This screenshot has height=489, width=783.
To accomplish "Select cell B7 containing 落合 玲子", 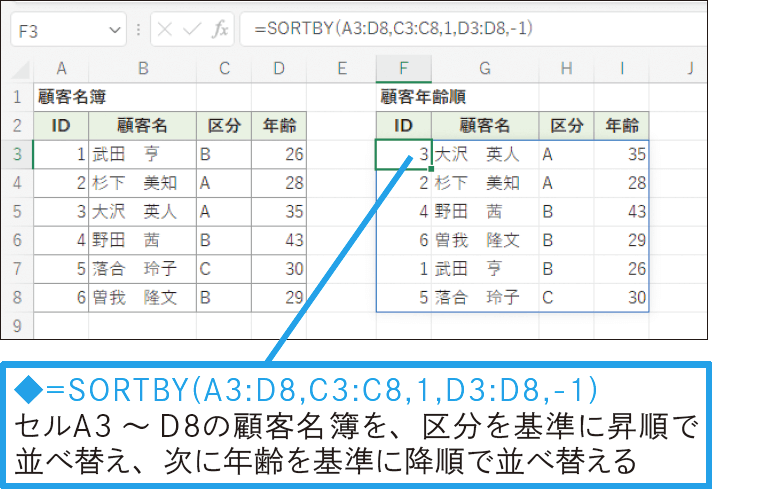I will 142,269.
